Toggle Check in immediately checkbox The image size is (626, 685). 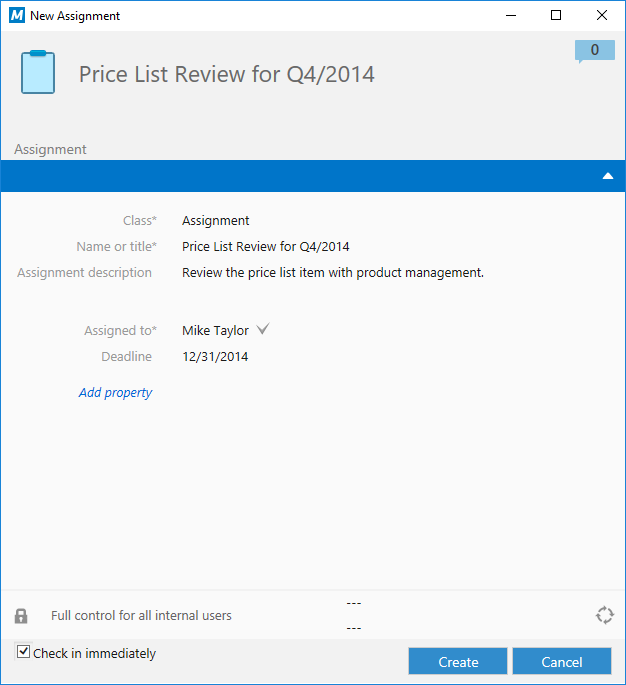(x=23, y=652)
